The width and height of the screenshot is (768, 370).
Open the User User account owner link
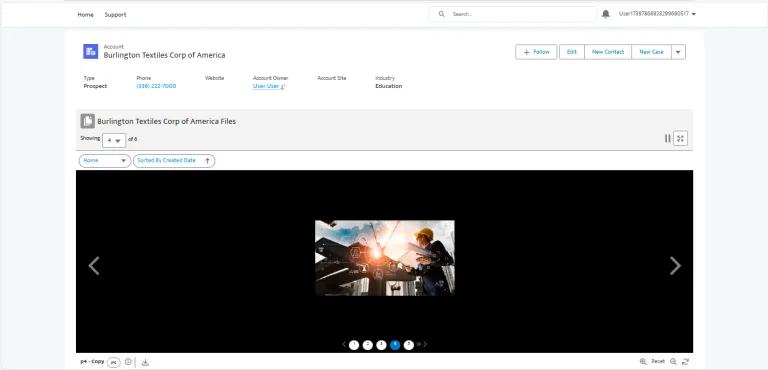[x=266, y=86]
